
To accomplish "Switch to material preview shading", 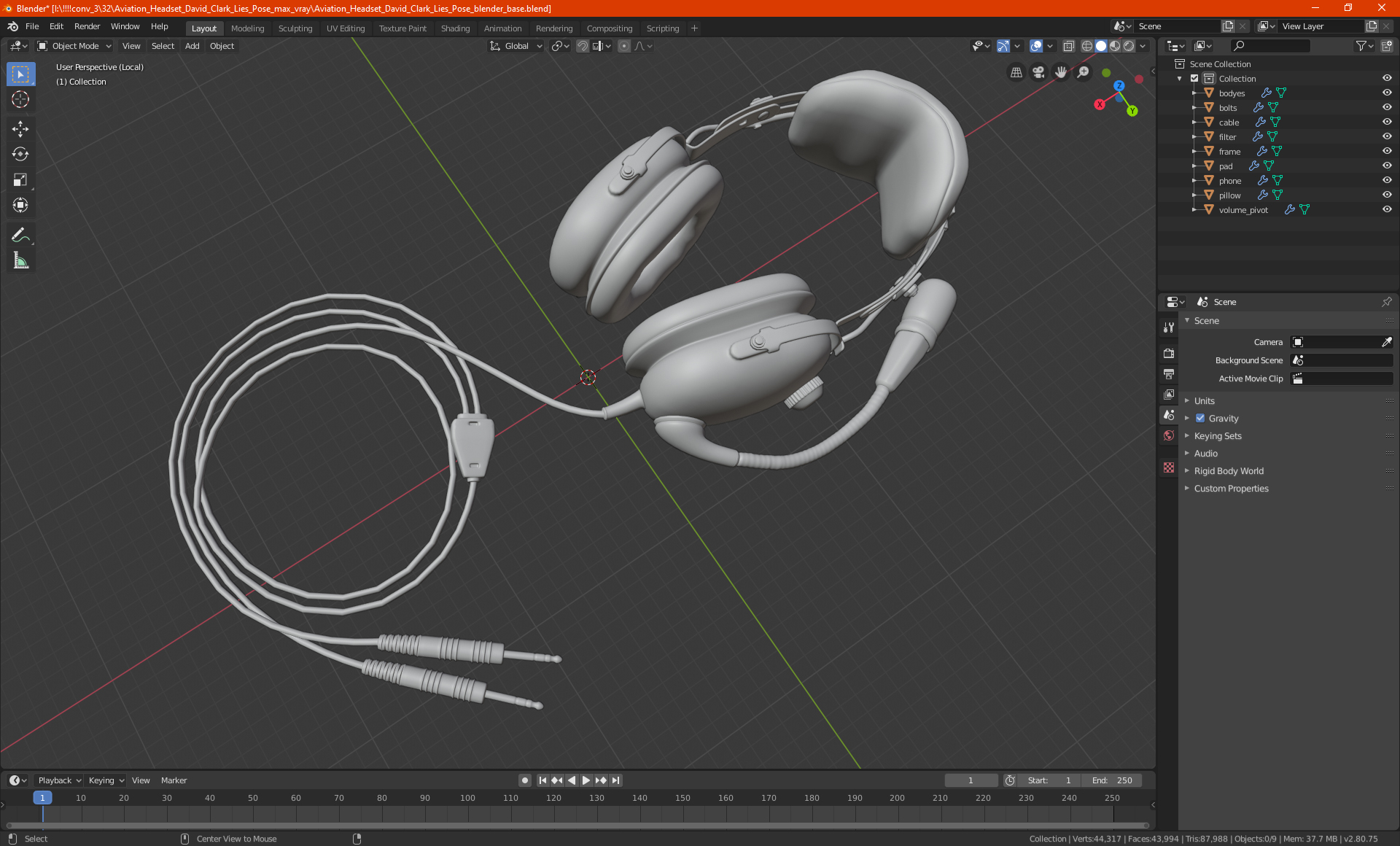I will (x=1115, y=46).
